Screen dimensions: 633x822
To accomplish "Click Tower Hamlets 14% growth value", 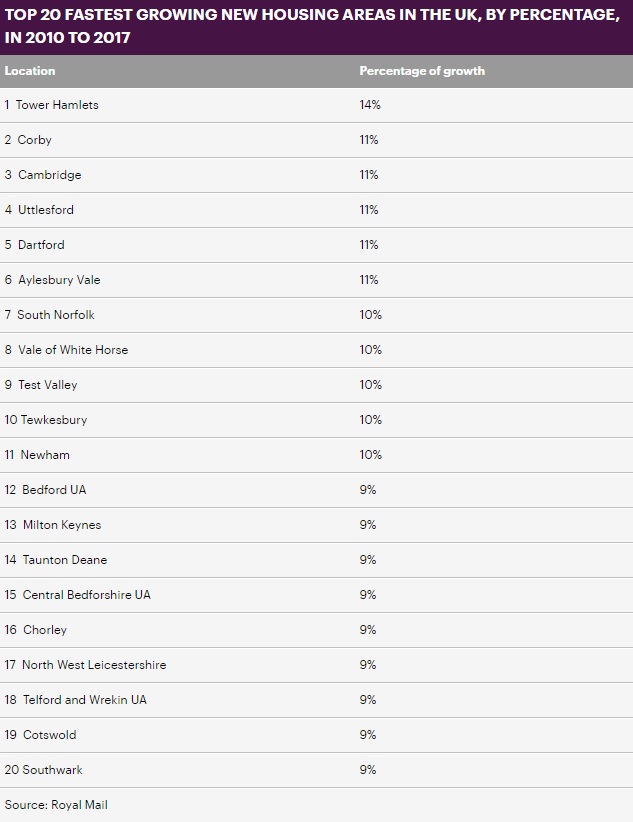I will (369, 105).
